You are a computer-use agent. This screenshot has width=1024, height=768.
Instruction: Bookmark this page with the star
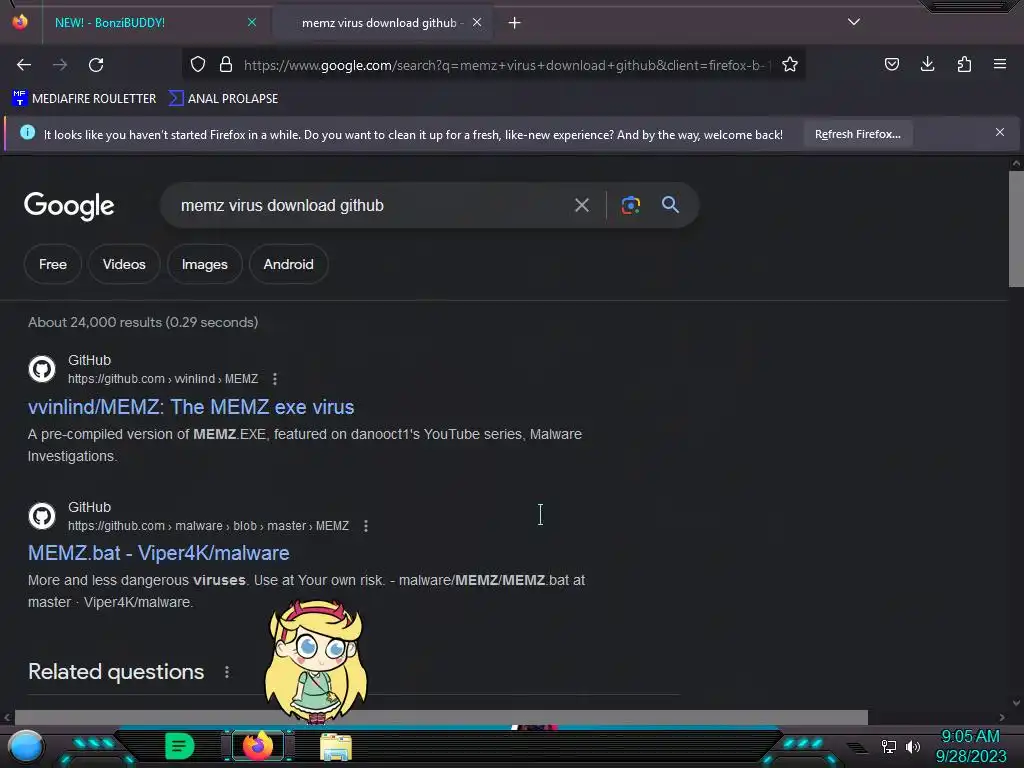tap(790, 64)
